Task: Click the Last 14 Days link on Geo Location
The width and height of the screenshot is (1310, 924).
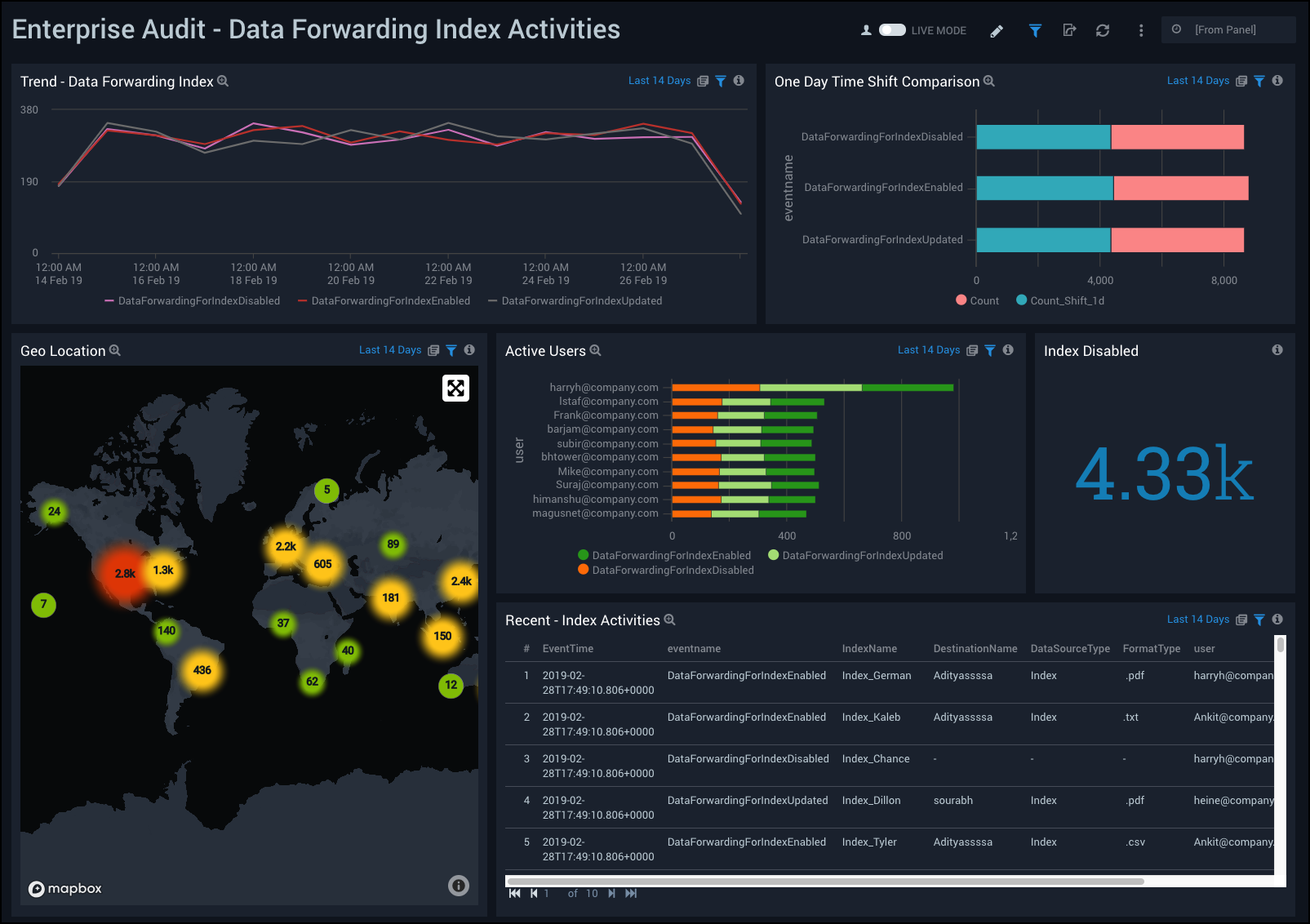Action: [389, 350]
